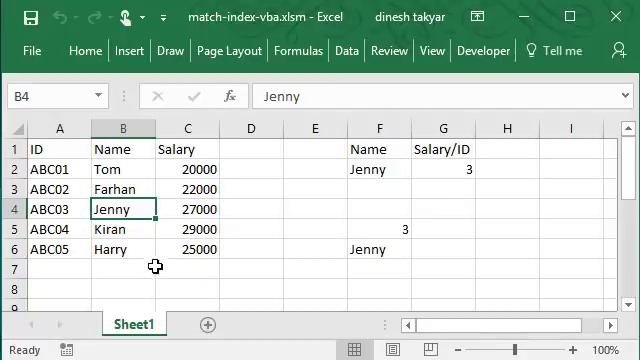The image size is (640, 360).
Task: Click vertical scrollbar up arrow
Action: click(628, 129)
